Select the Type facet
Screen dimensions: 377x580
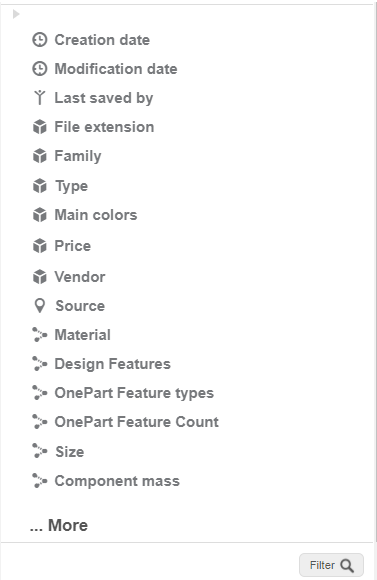pyautogui.click(x=71, y=186)
